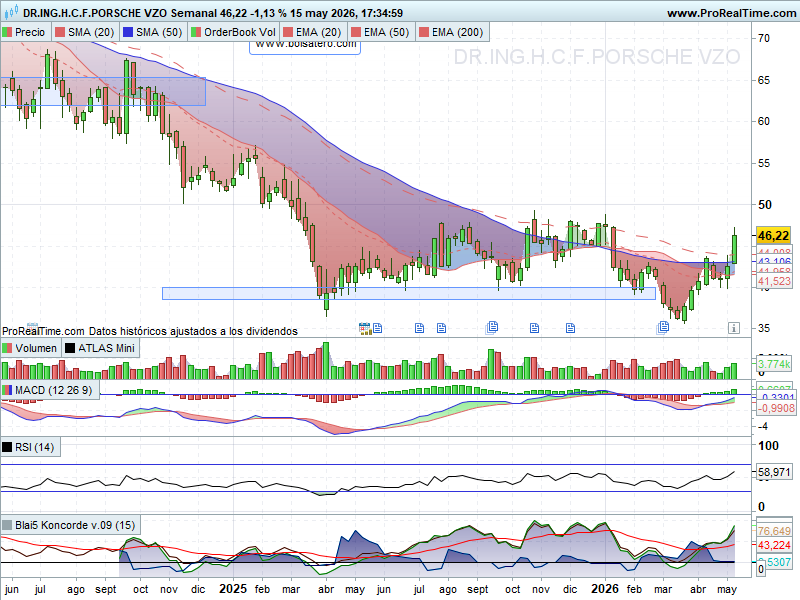Screen dimensions: 800x600
Task: Select the Blai5 Koncorde v.09 (15) label
Action: coord(70,525)
